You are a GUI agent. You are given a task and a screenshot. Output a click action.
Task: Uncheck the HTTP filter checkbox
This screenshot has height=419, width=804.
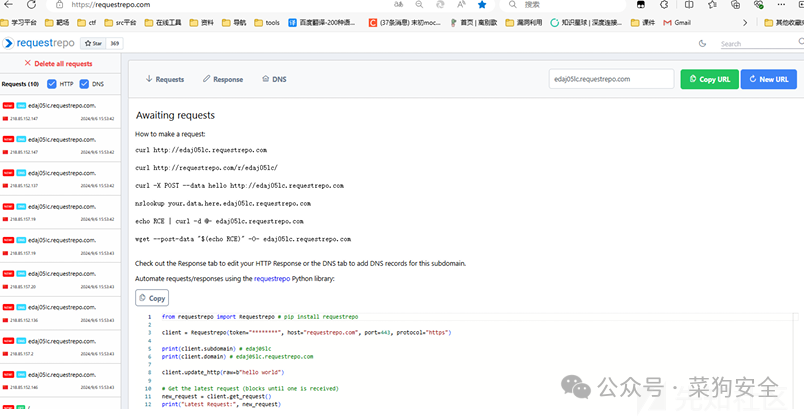click(52, 84)
